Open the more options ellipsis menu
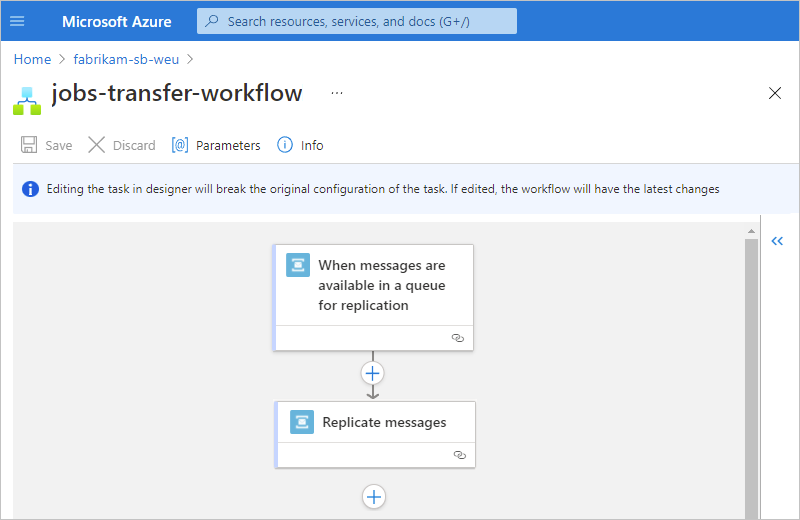This screenshot has width=800, height=520. tap(336, 93)
